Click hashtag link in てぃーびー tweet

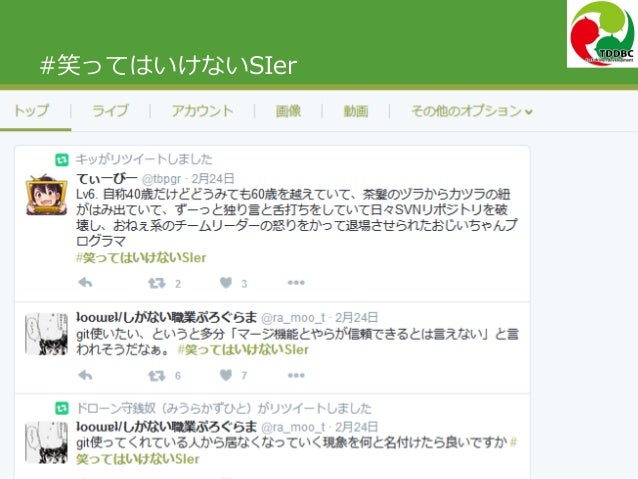pyautogui.click(x=141, y=258)
